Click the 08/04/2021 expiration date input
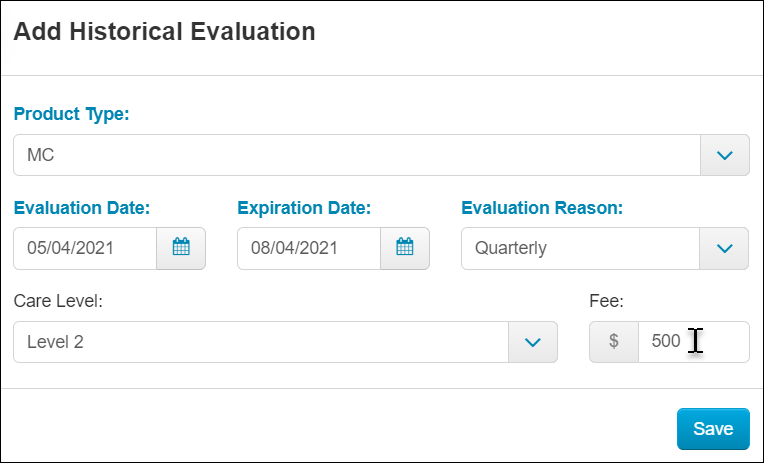Screen dimensions: 764x463 pos(309,248)
